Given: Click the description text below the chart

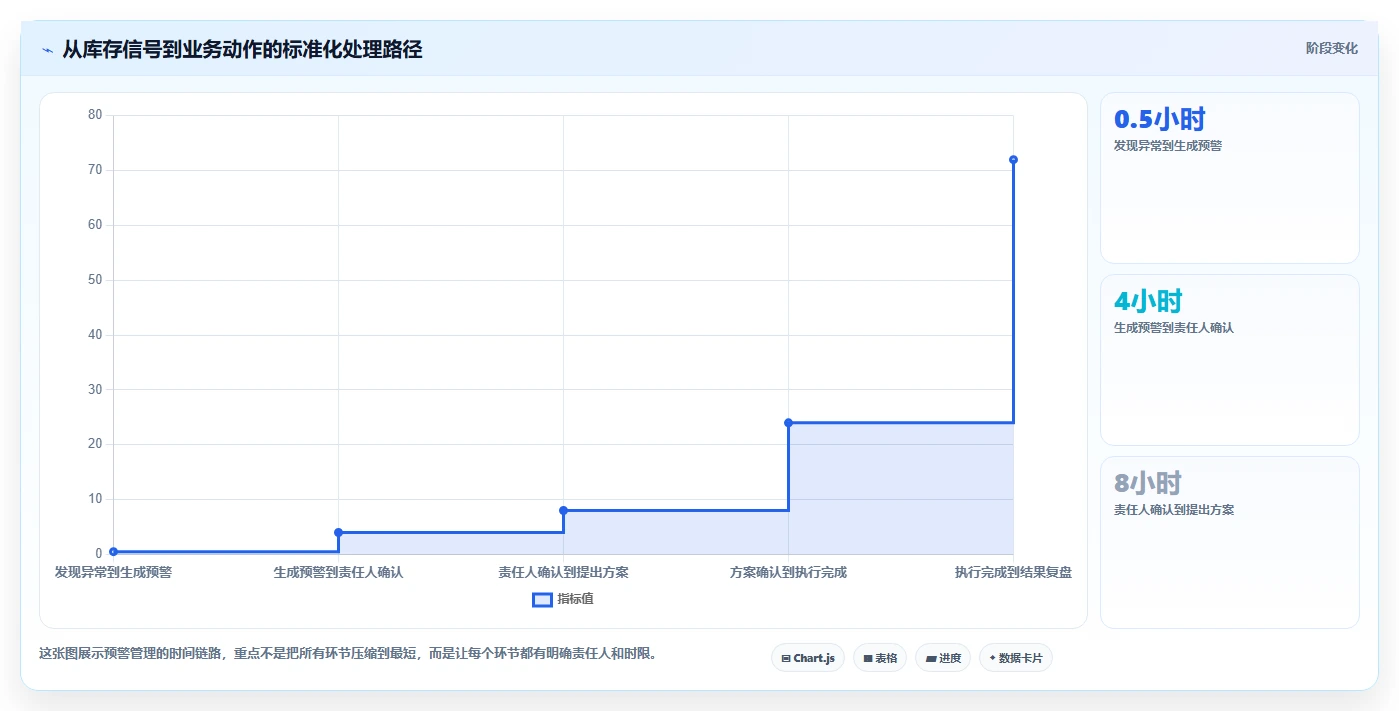Looking at the screenshot, I should coord(348,654).
